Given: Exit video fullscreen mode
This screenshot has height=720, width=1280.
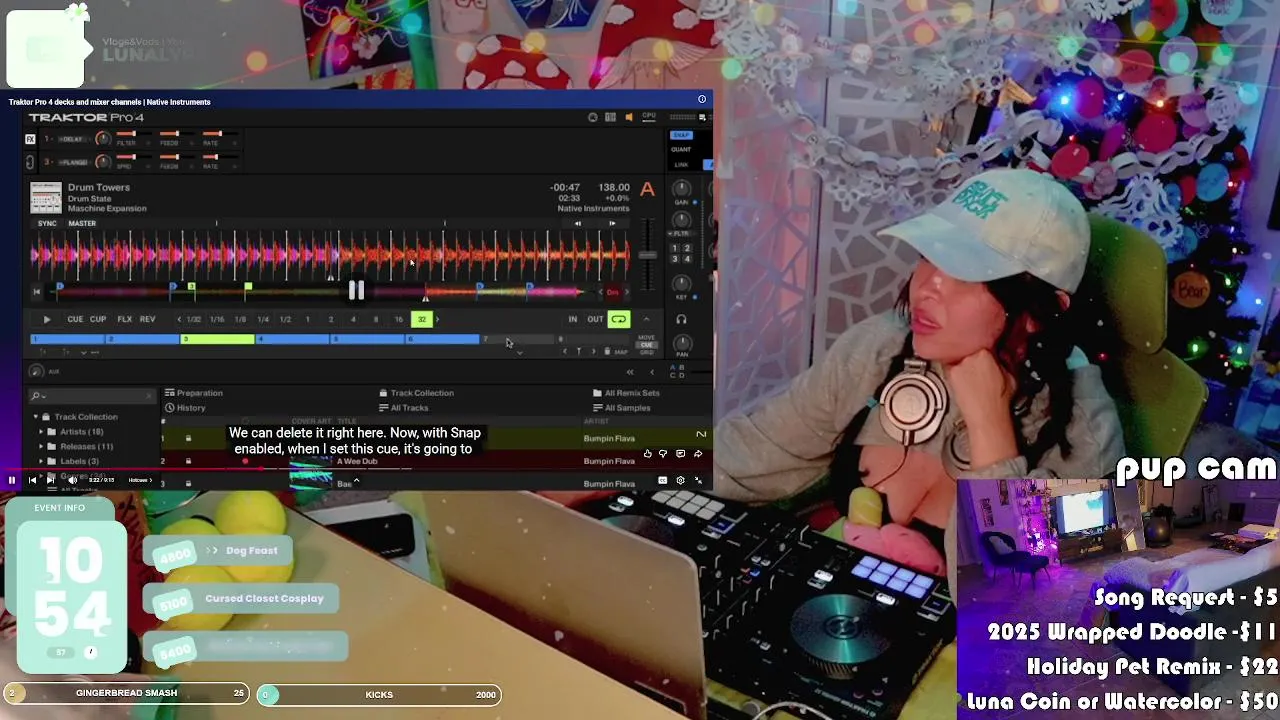Looking at the screenshot, I should [x=698, y=480].
